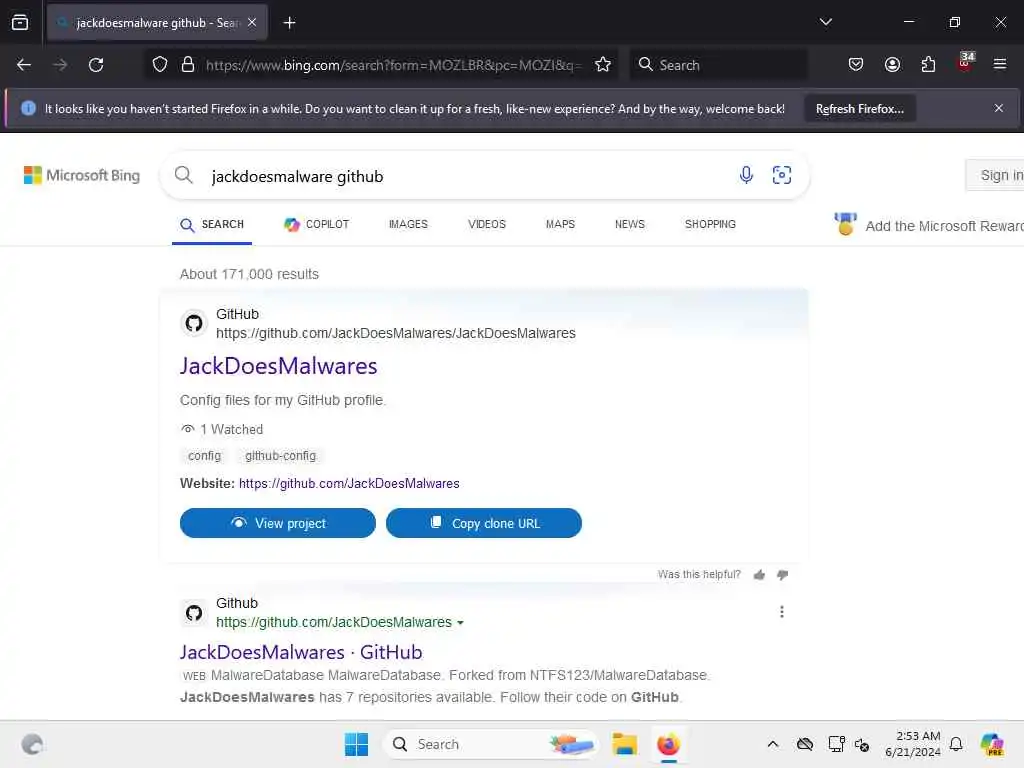Click the URL address bar
Image resolution: width=1024 pixels, height=768 pixels.
(392, 65)
